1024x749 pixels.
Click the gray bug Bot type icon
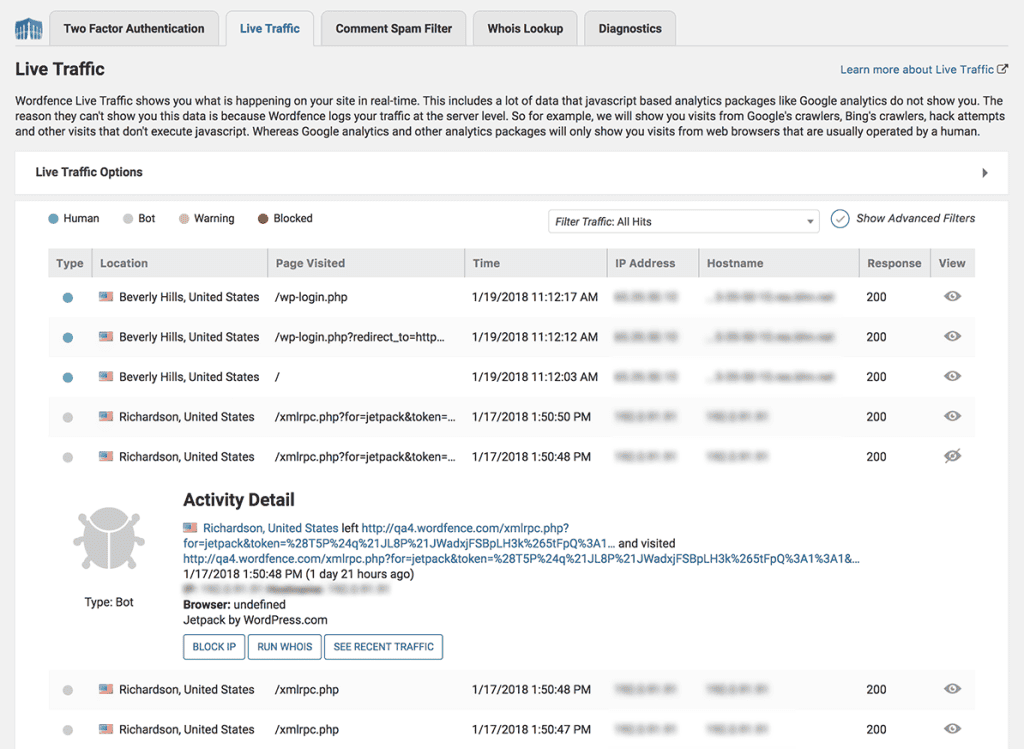coord(108,538)
